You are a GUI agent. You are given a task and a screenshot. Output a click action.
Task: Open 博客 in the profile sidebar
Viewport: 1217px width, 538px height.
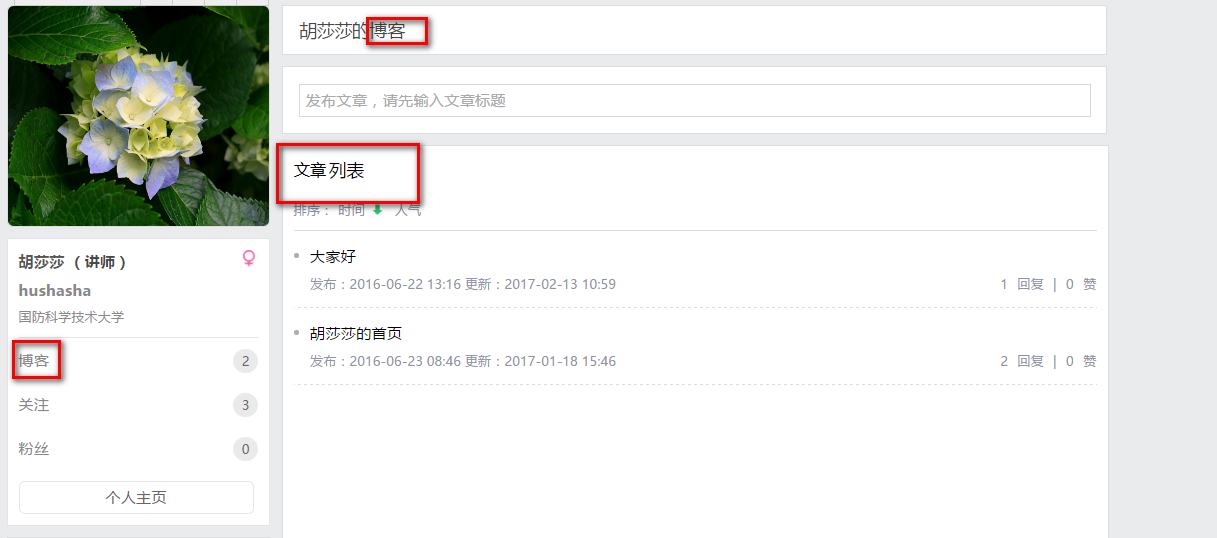coord(34,361)
